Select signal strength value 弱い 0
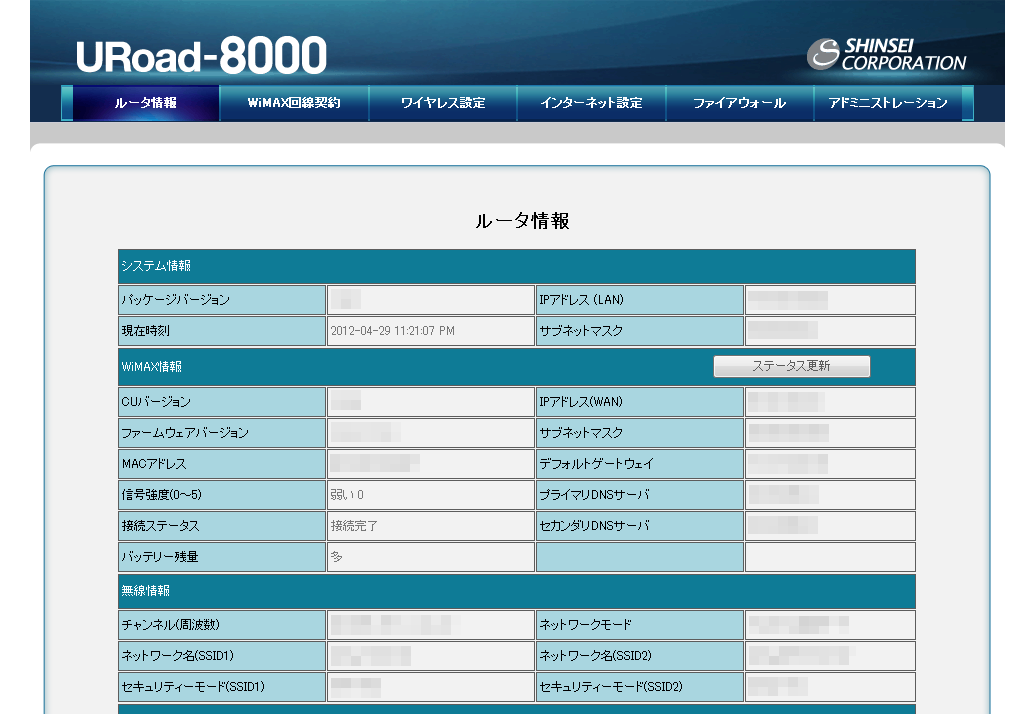This screenshot has height=714, width=1018. (x=347, y=495)
